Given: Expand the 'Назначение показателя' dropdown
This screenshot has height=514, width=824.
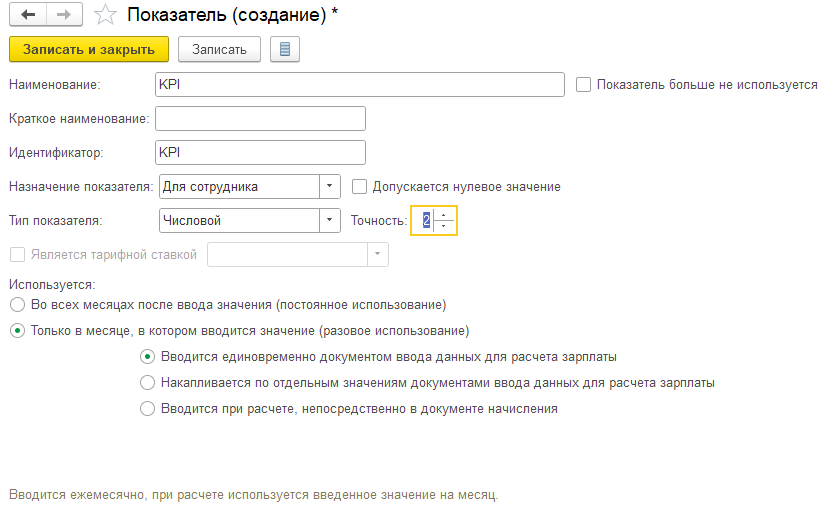Looking at the screenshot, I should coord(330,186).
